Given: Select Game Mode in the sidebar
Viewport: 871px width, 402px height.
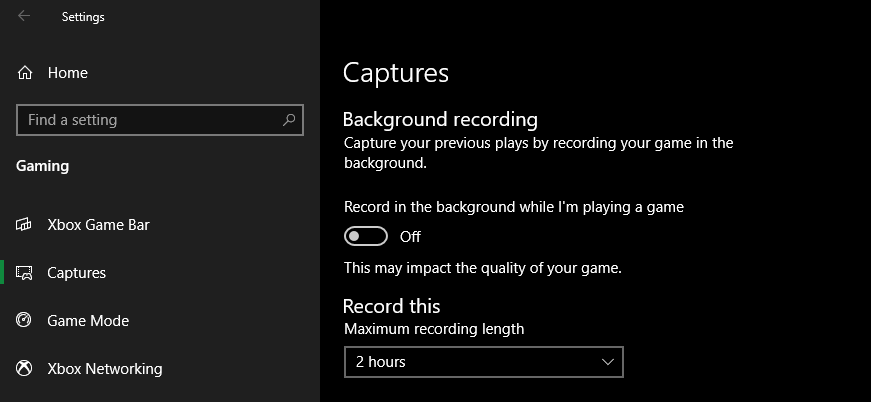Looking at the screenshot, I should [88, 321].
